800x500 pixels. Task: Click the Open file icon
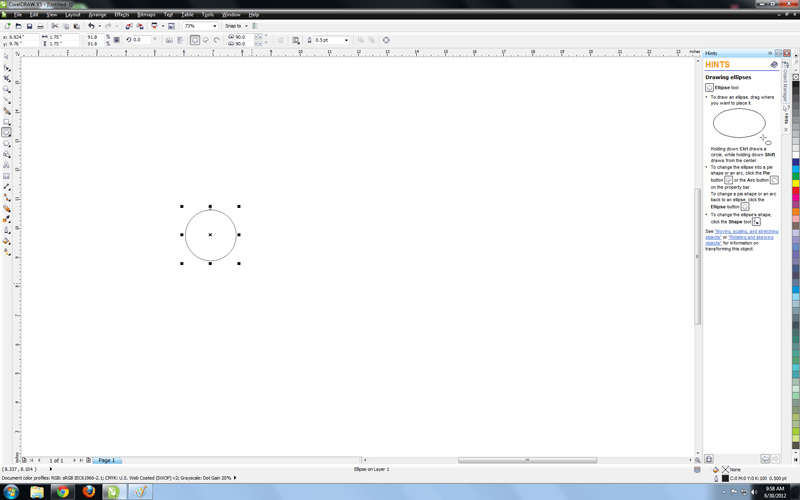tap(18, 26)
